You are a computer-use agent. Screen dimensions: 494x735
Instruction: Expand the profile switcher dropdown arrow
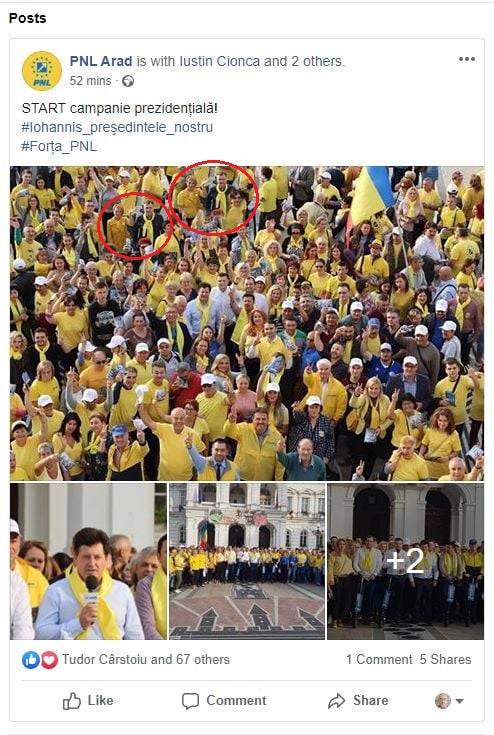click(x=460, y=701)
